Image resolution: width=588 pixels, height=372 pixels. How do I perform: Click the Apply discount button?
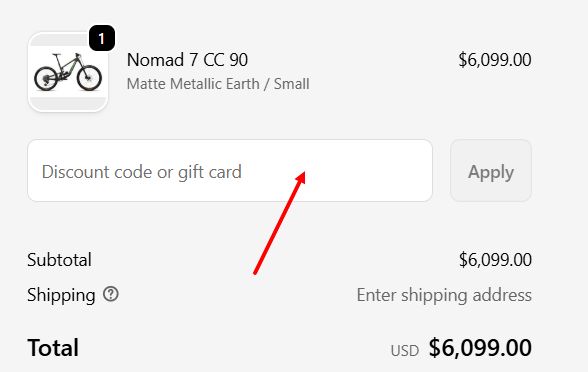491,171
